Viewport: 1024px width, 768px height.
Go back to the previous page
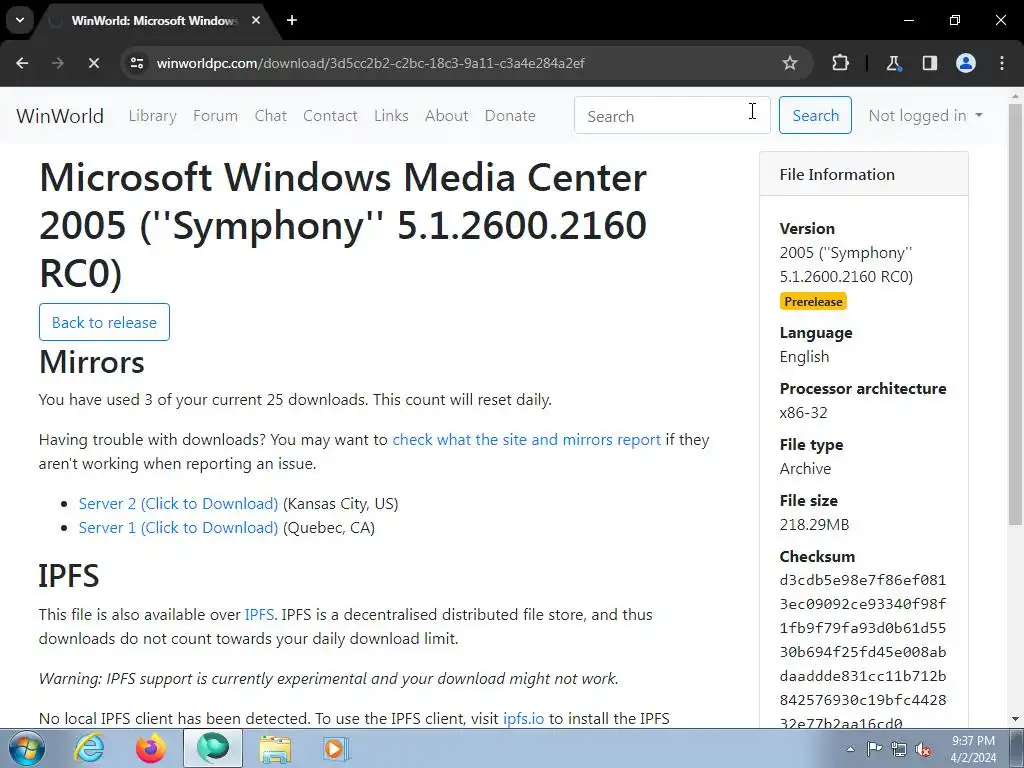(22, 63)
